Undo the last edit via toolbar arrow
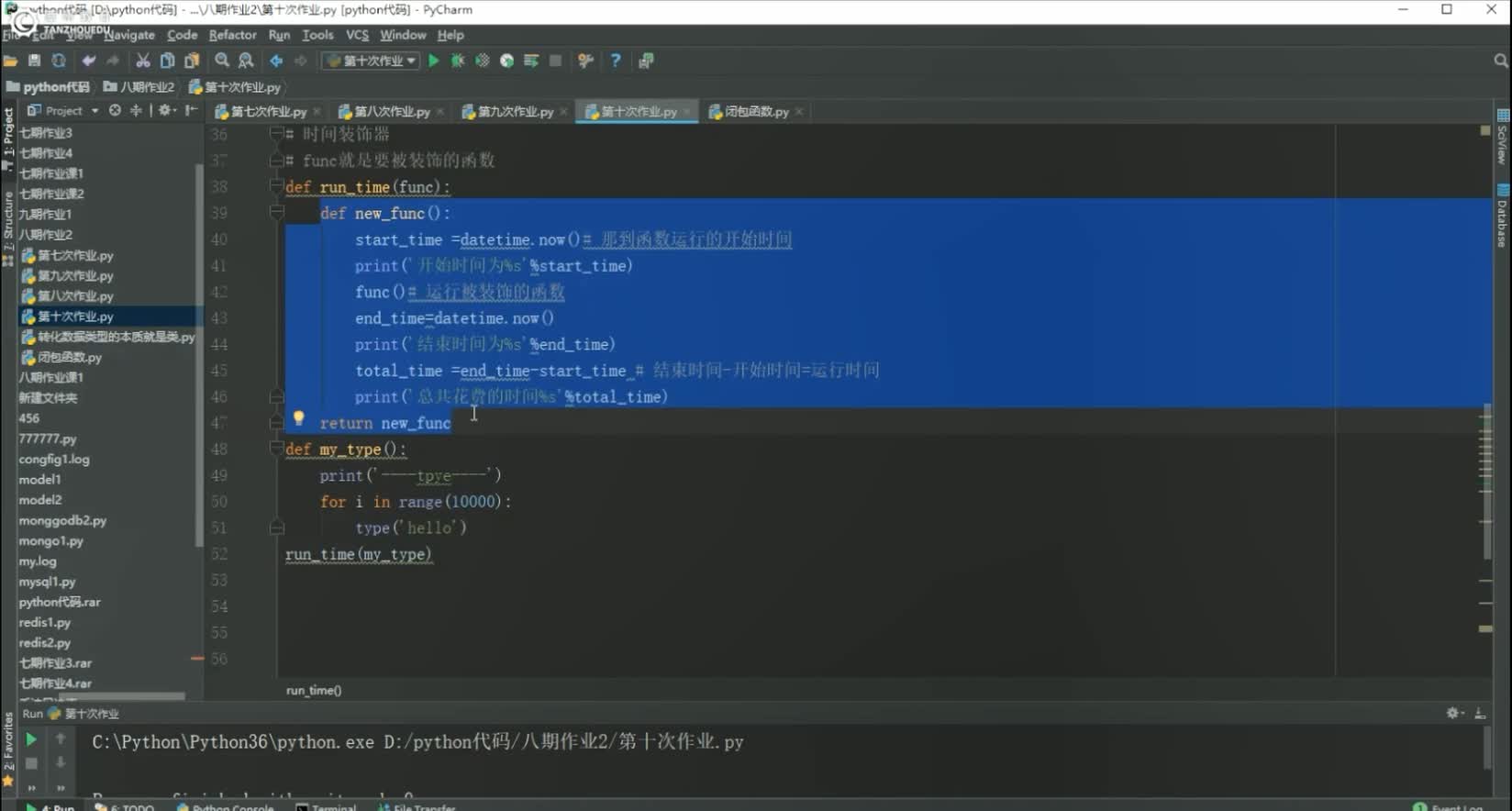This screenshot has height=811, width=1512. click(x=88, y=61)
